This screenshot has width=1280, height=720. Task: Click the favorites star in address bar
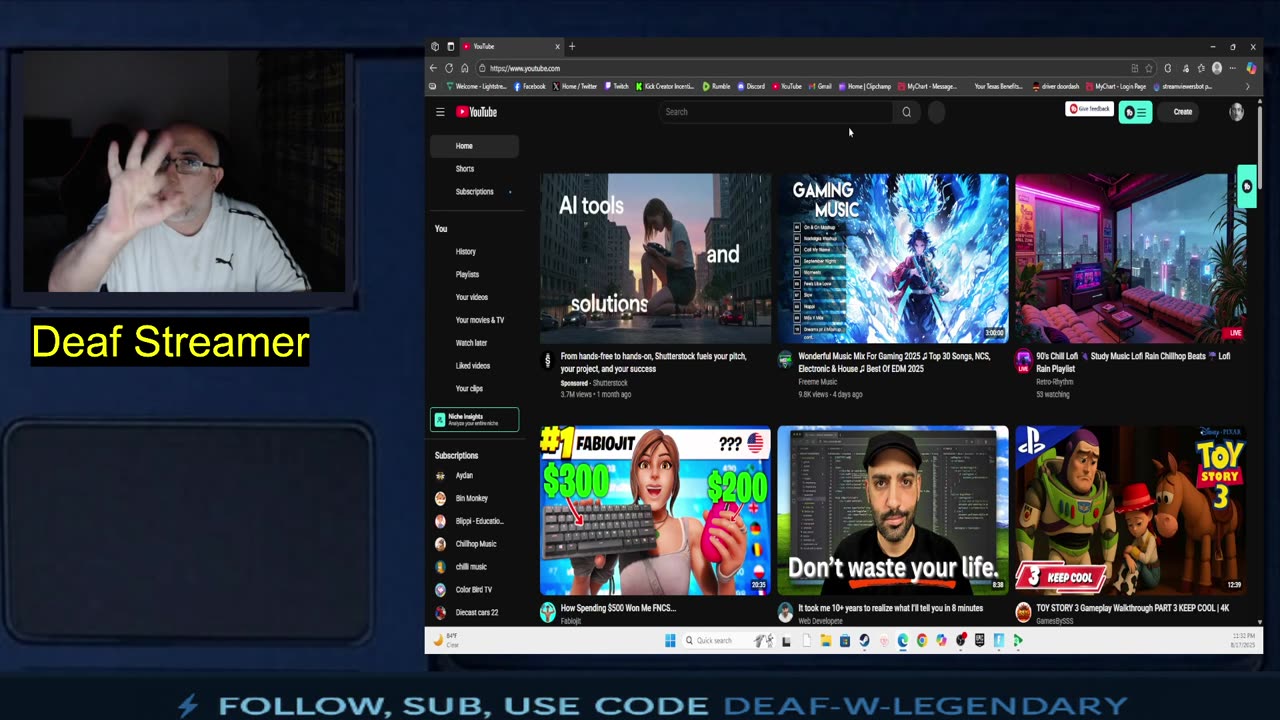pos(1149,68)
